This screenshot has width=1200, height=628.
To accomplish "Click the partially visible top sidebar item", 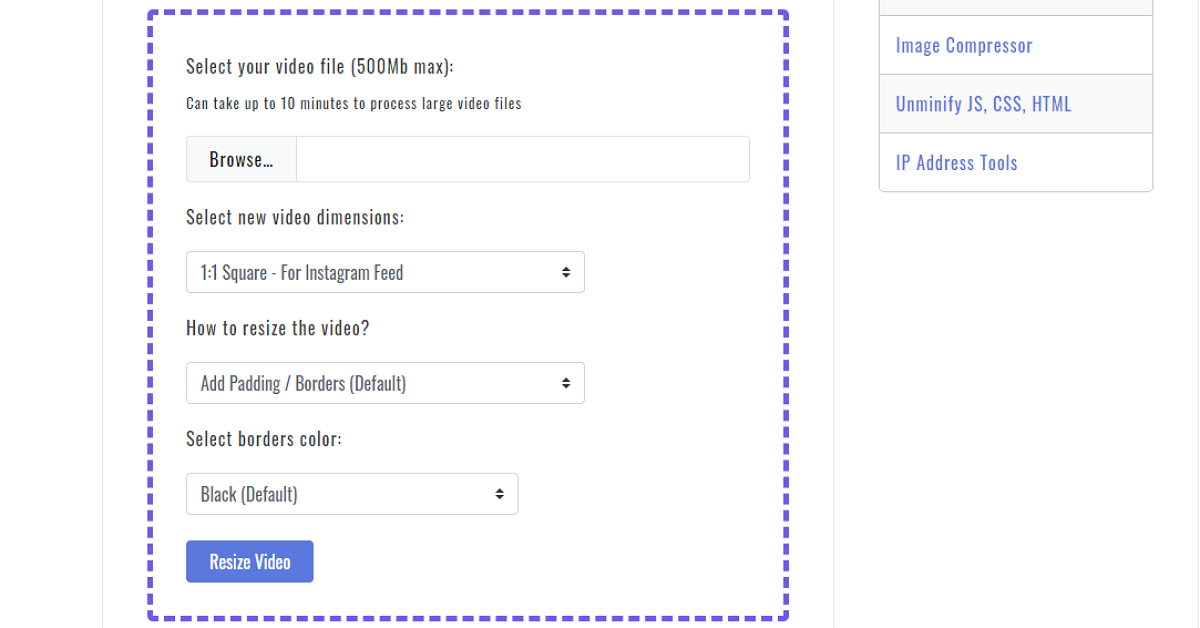I will pyautogui.click(x=1015, y=7).
